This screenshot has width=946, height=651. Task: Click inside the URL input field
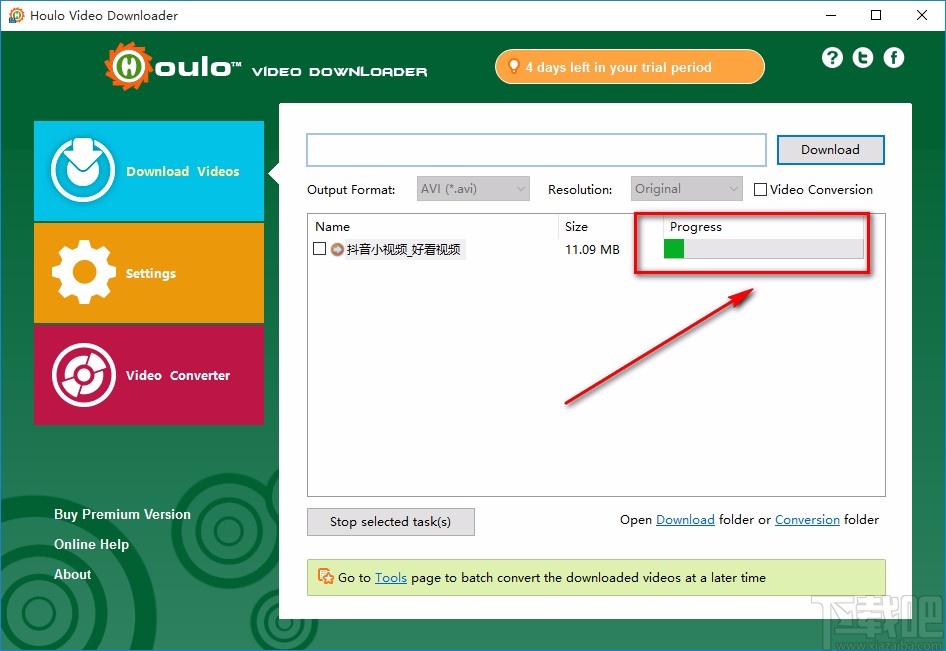coord(535,149)
